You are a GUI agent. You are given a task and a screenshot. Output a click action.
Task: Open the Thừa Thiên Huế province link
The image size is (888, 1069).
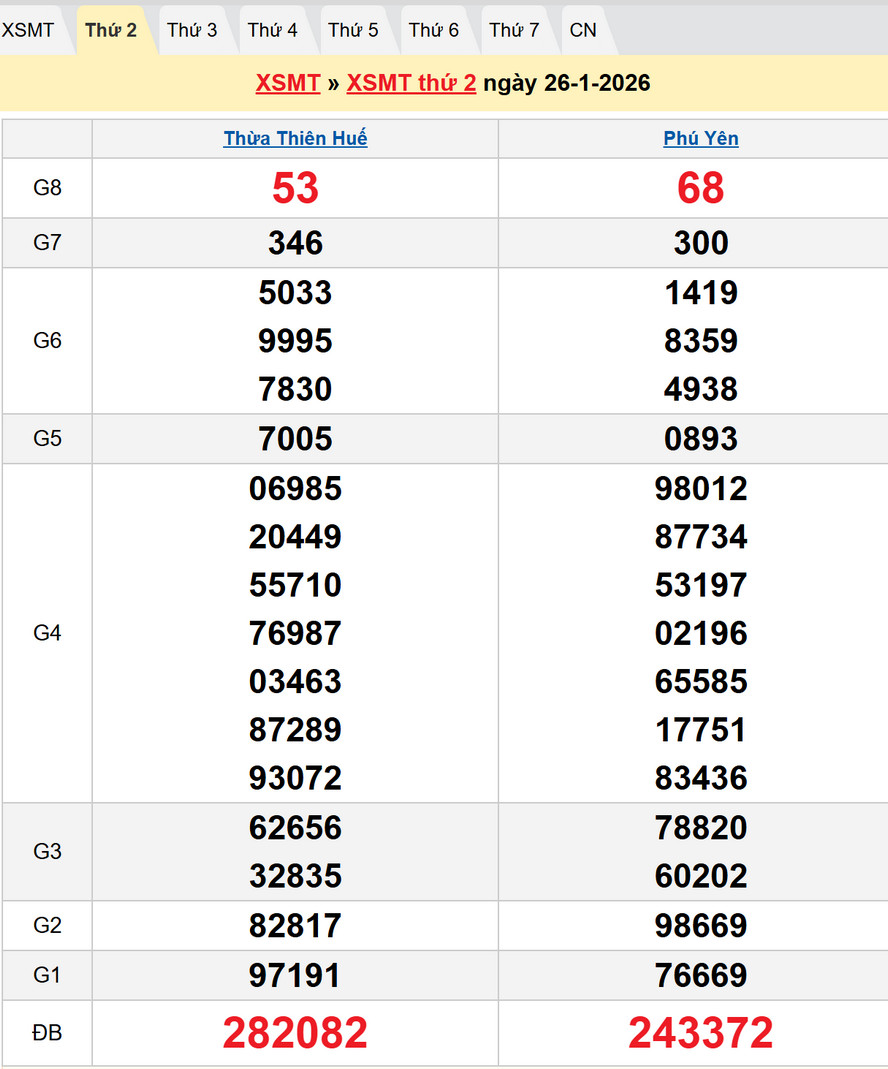295,139
